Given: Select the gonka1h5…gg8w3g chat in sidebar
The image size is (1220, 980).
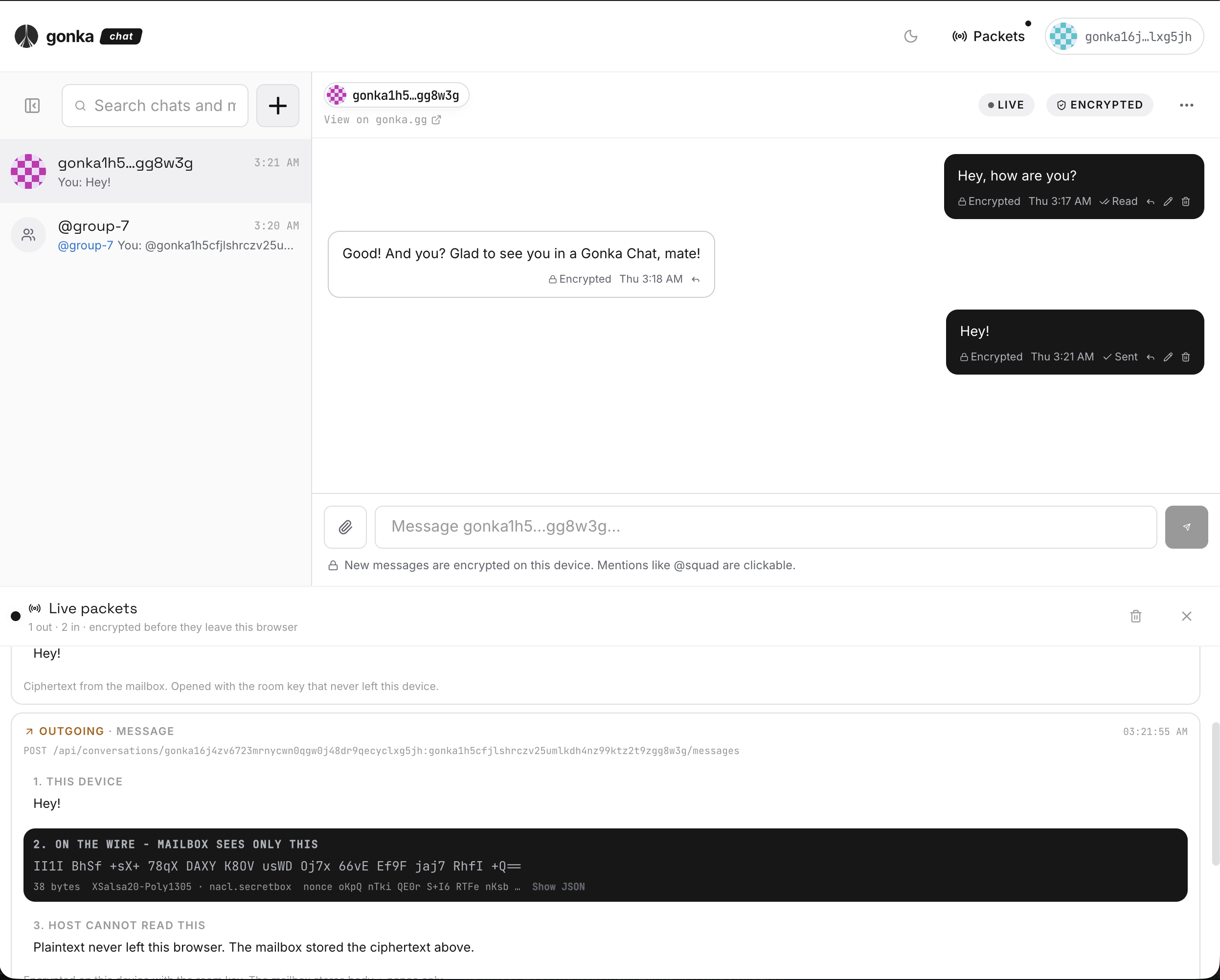Looking at the screenshot, I should pos(156,172).
